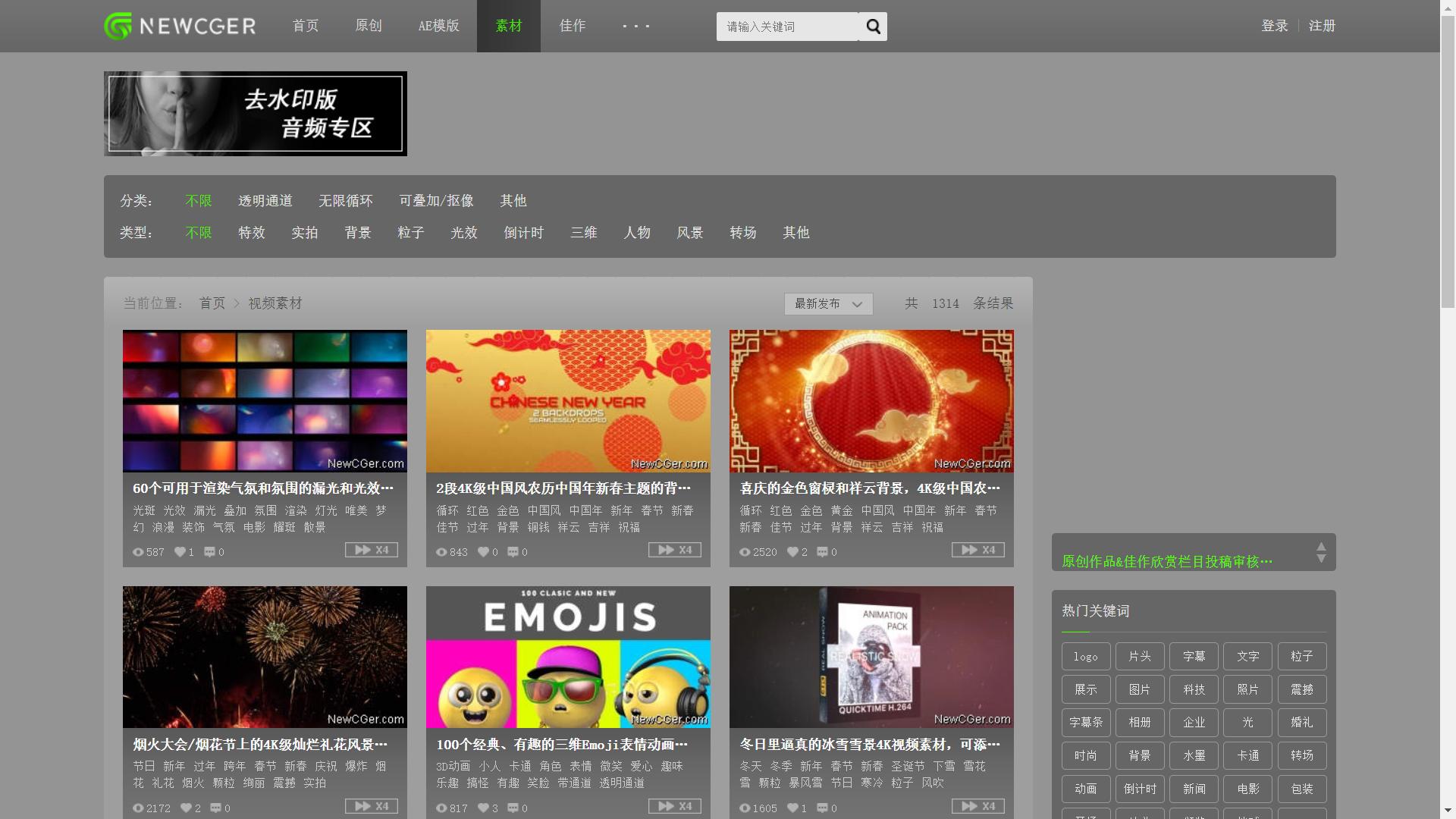The width and height of the screenshot is (1456, 819).
Task: Open the three-dots more menu in navbar
Action: 635,27
